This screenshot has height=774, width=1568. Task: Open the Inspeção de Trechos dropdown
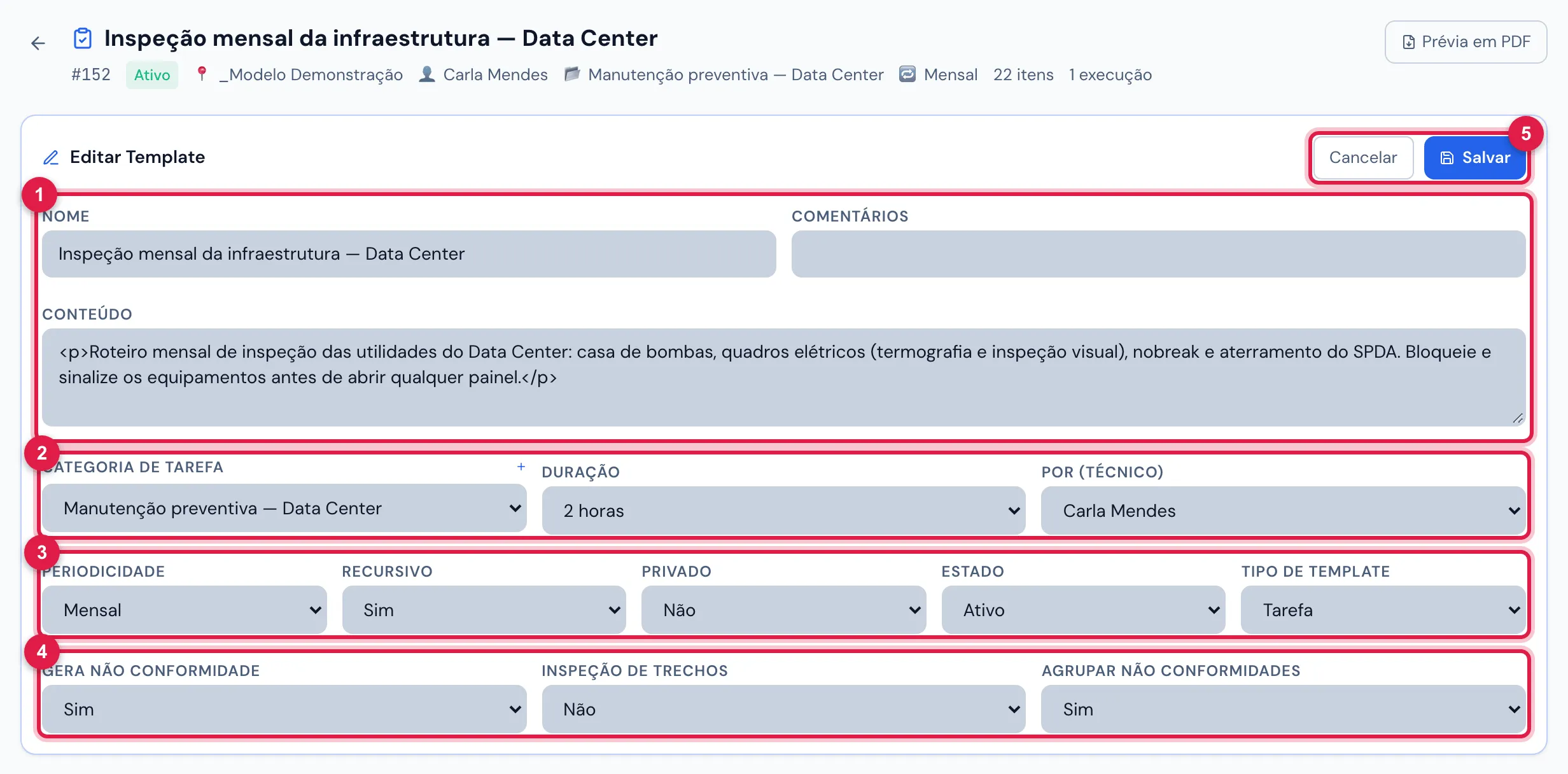pyautogui.click(x=784, y=709)
